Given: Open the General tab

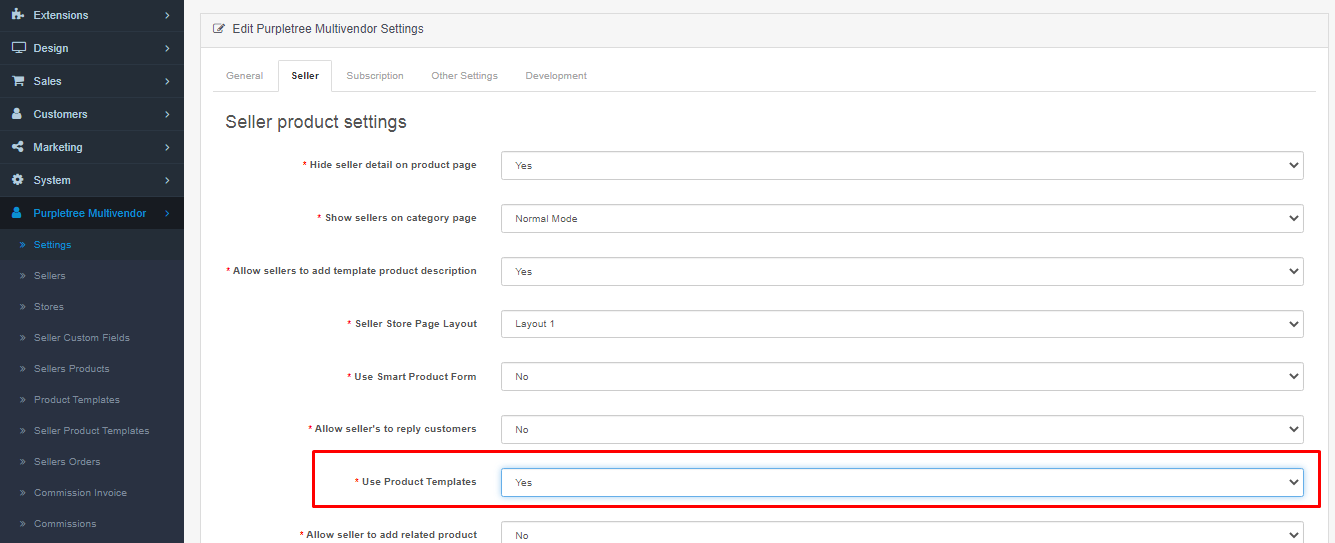Looking at the screenshot, I should (x=245, y=76).
